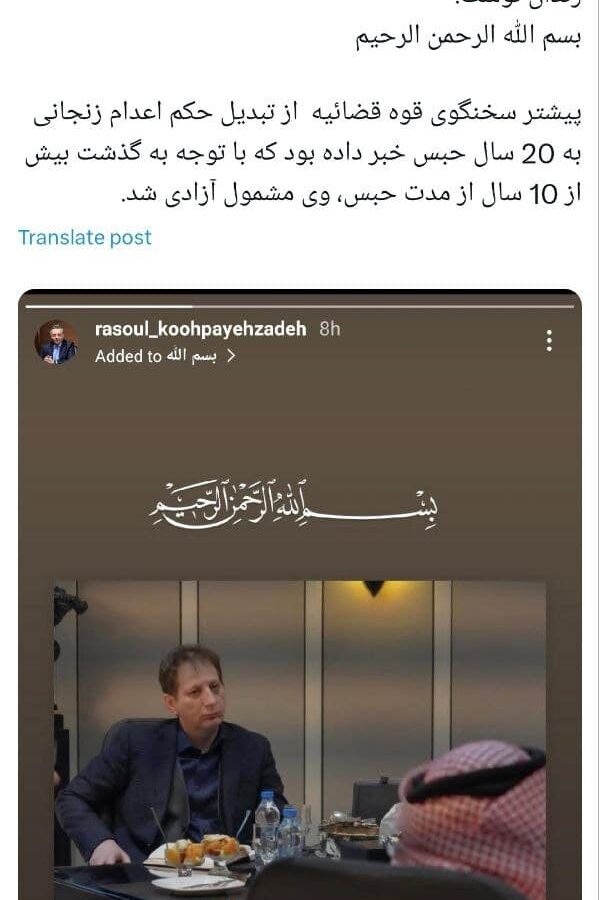Viewport: 599px width, 900px height.
Task: Click the 8h story timestamp
Action: (330, 329)
